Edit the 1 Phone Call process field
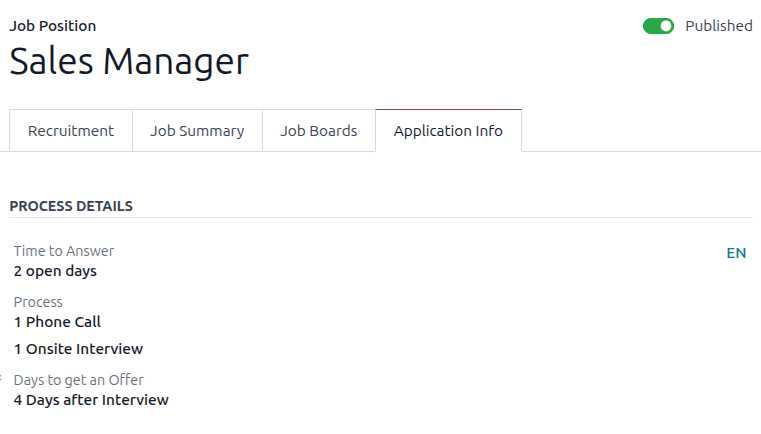 tap(57, 322)
